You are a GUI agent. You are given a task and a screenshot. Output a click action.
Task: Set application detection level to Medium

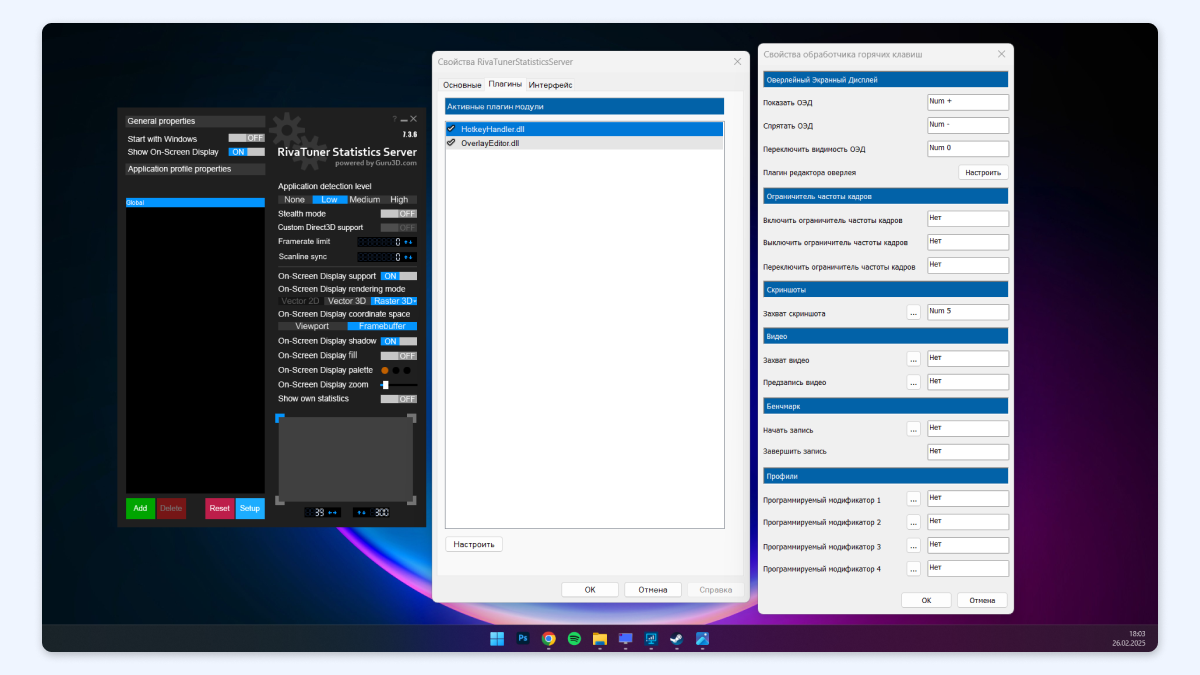pyautogui.click(x=365, y=200)
